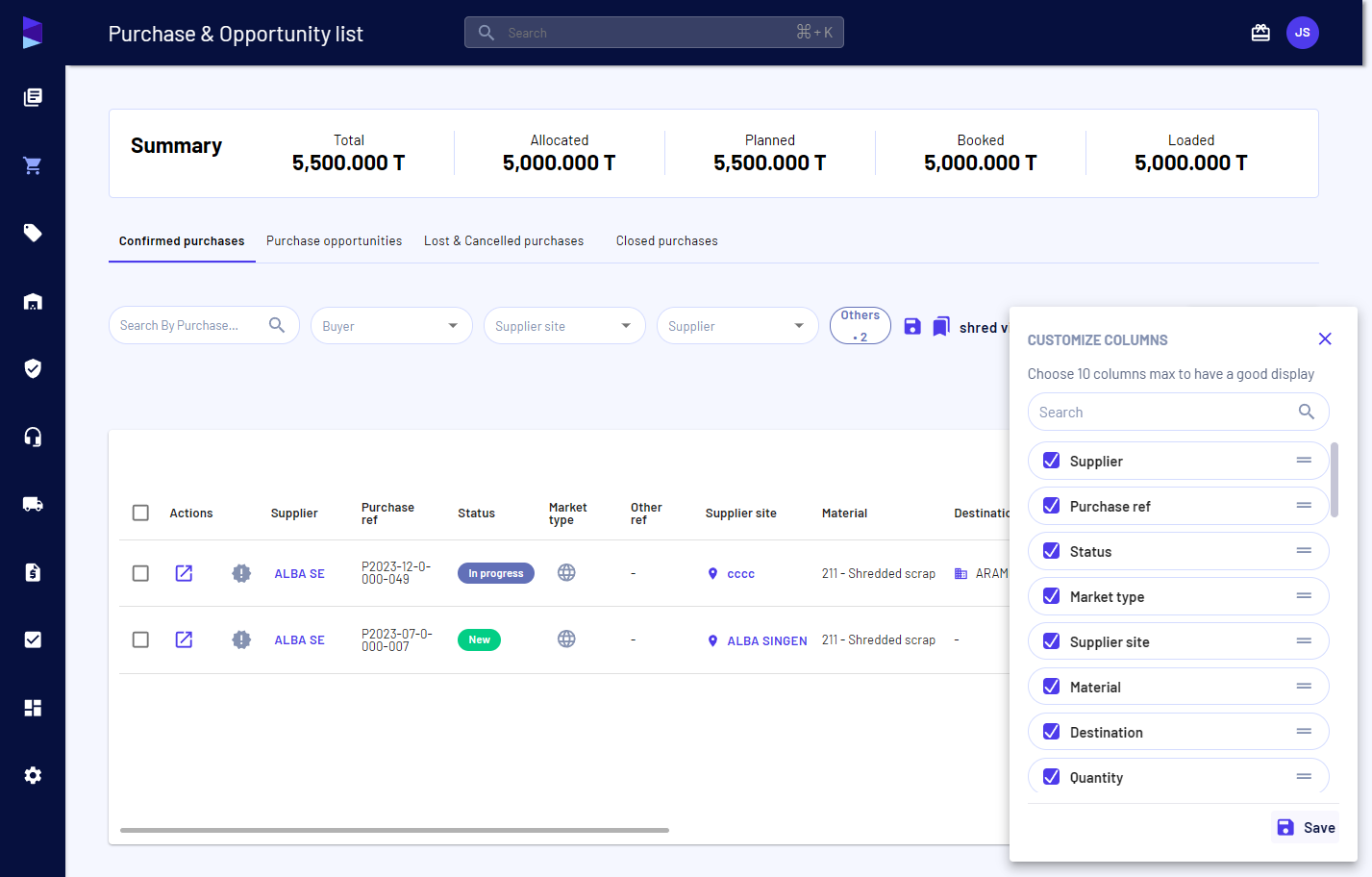Open the truck logistics sidebar icon
Screen dimensions: 1372x877
click(x=33, y=504)
